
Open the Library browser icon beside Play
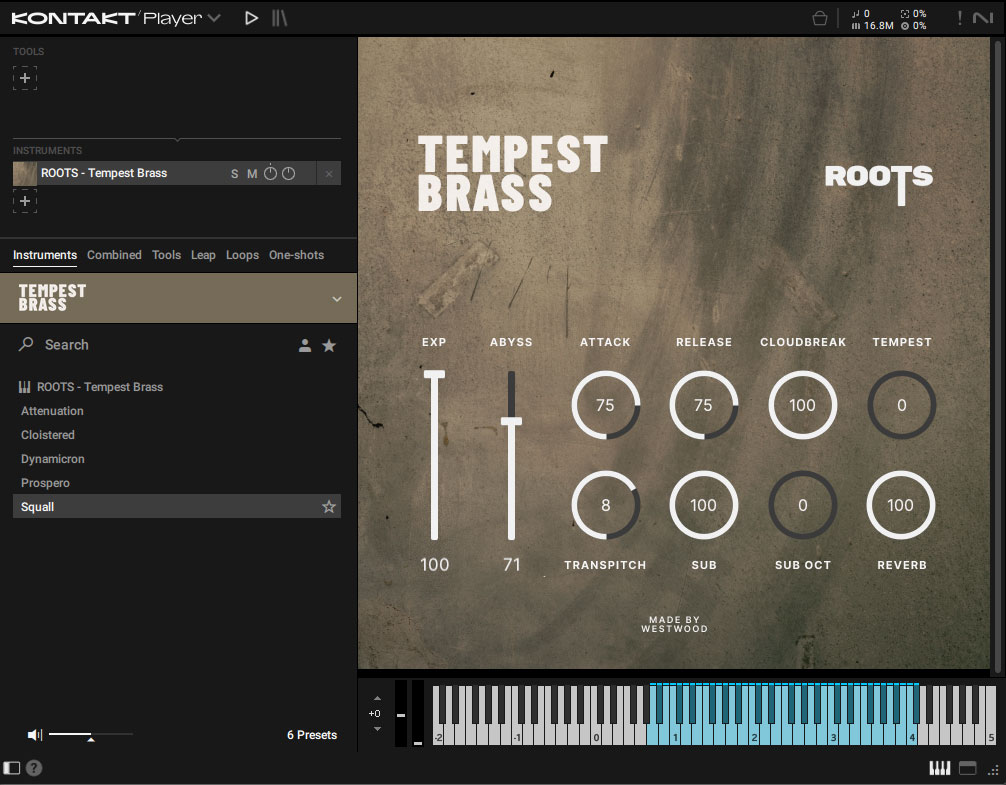click(x=280, y=17)
